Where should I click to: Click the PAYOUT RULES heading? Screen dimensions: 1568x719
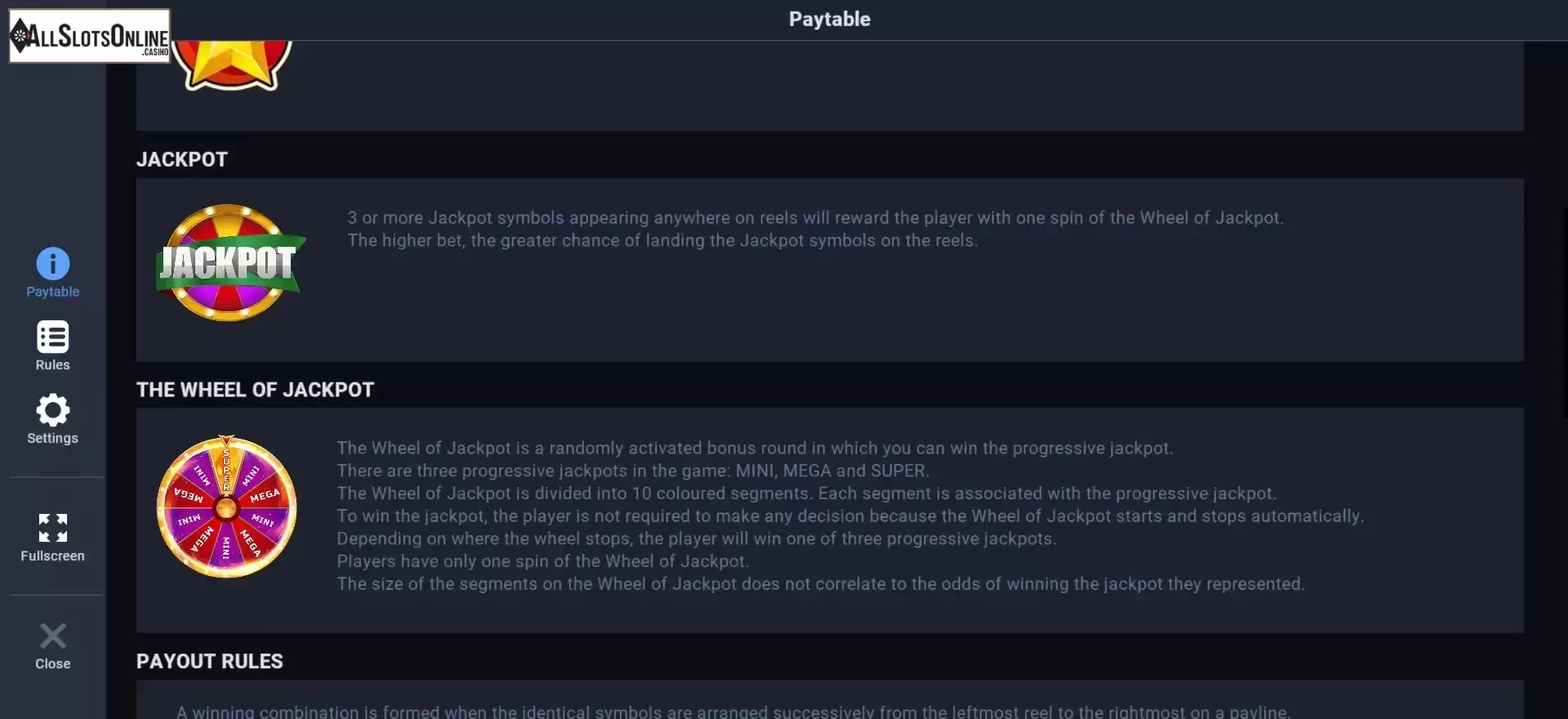click(x=210, y=661)
